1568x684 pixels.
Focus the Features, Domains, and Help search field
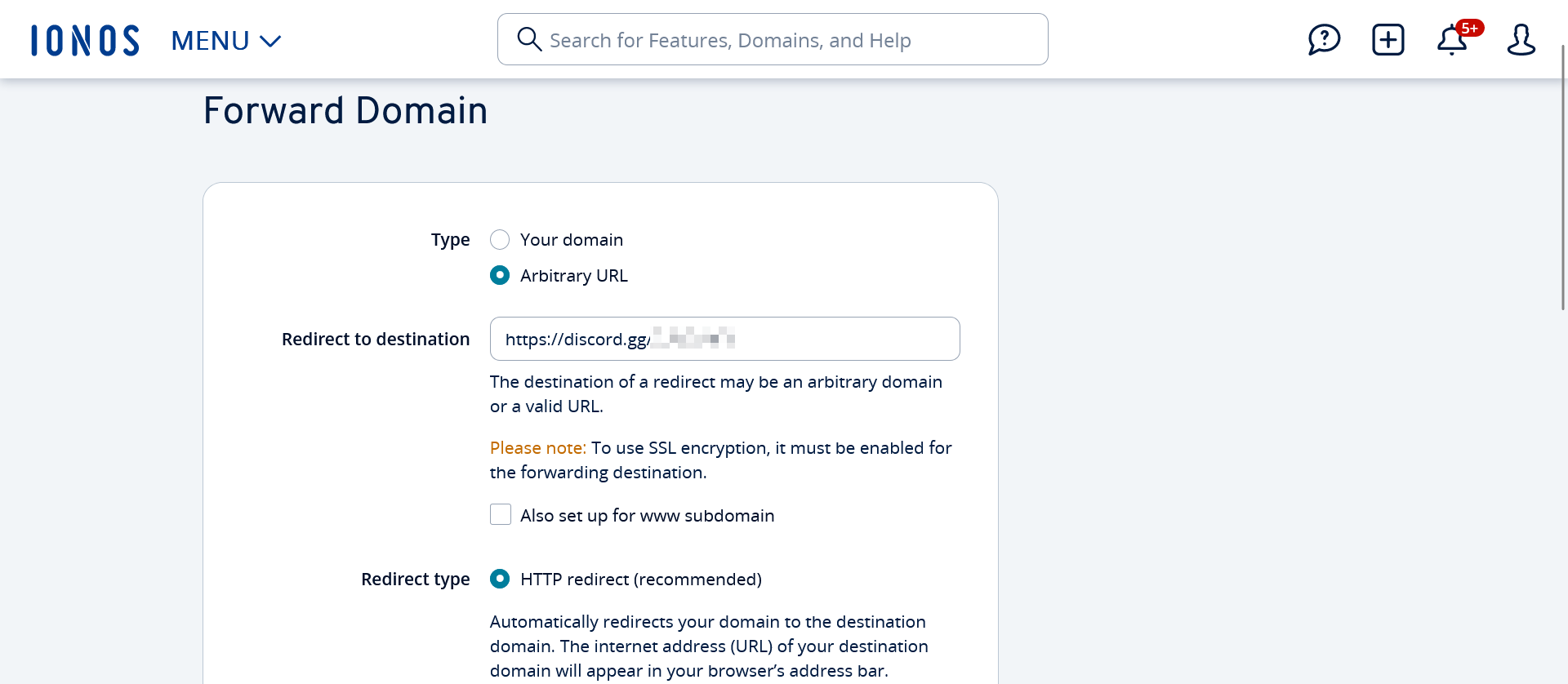click(x=773, y=39)
